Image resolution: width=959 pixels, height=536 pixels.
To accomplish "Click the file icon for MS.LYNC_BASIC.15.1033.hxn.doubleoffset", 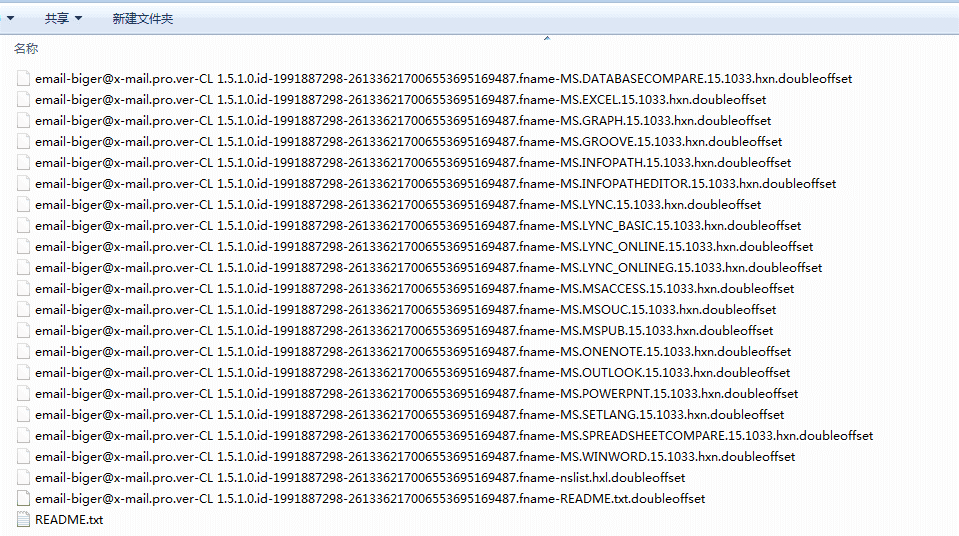I will tap(23, 225).
